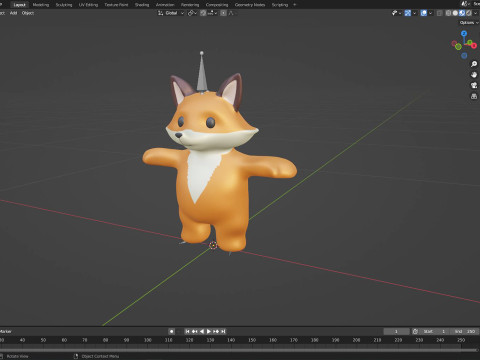480x360 pixels.
Task: Open the Geometry Nodes workspace
Action: point(250,5)
